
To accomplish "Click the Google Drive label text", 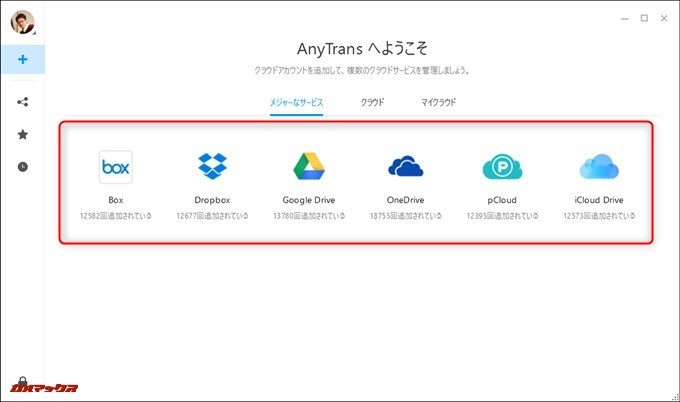I will point(309,200).
